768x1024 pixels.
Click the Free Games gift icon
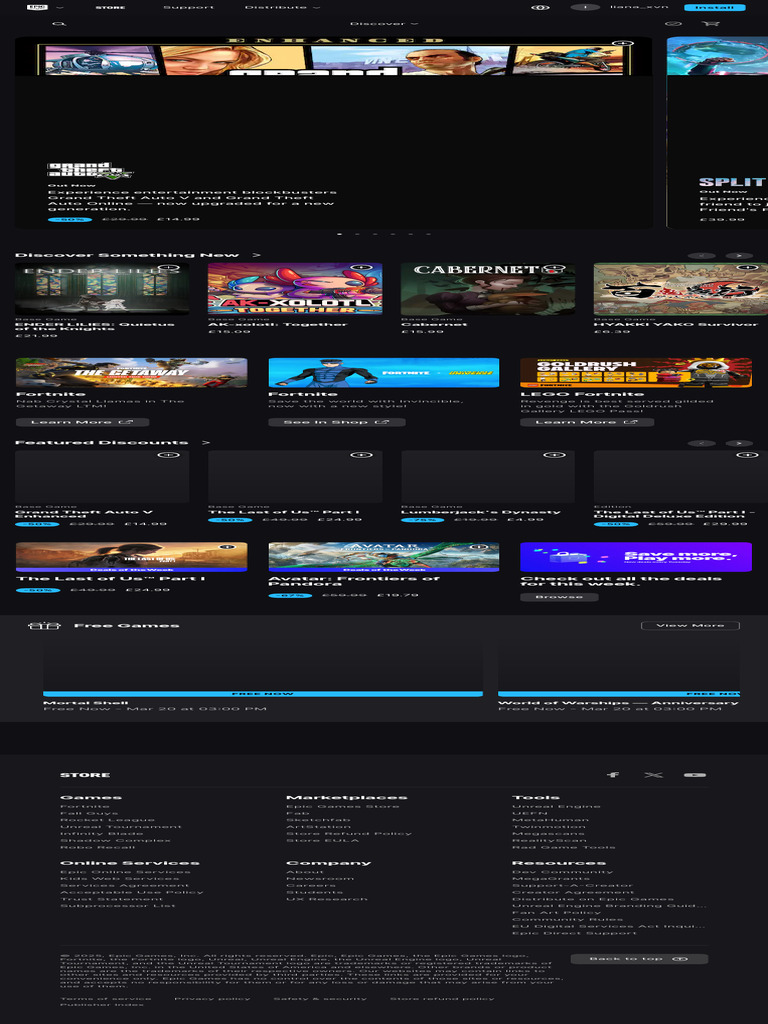[44, 626]
